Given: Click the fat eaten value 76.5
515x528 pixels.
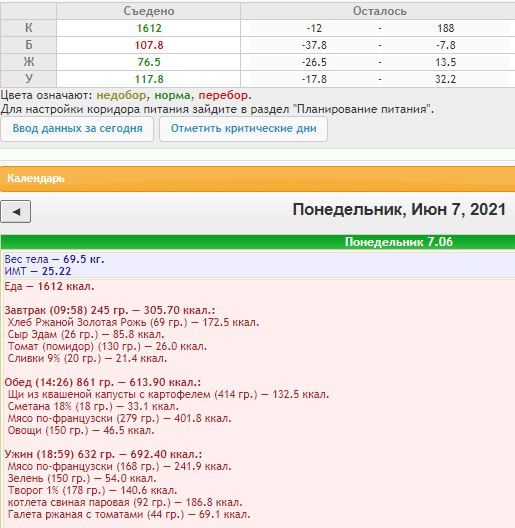Looking at the screenshot, I should 149,62.
